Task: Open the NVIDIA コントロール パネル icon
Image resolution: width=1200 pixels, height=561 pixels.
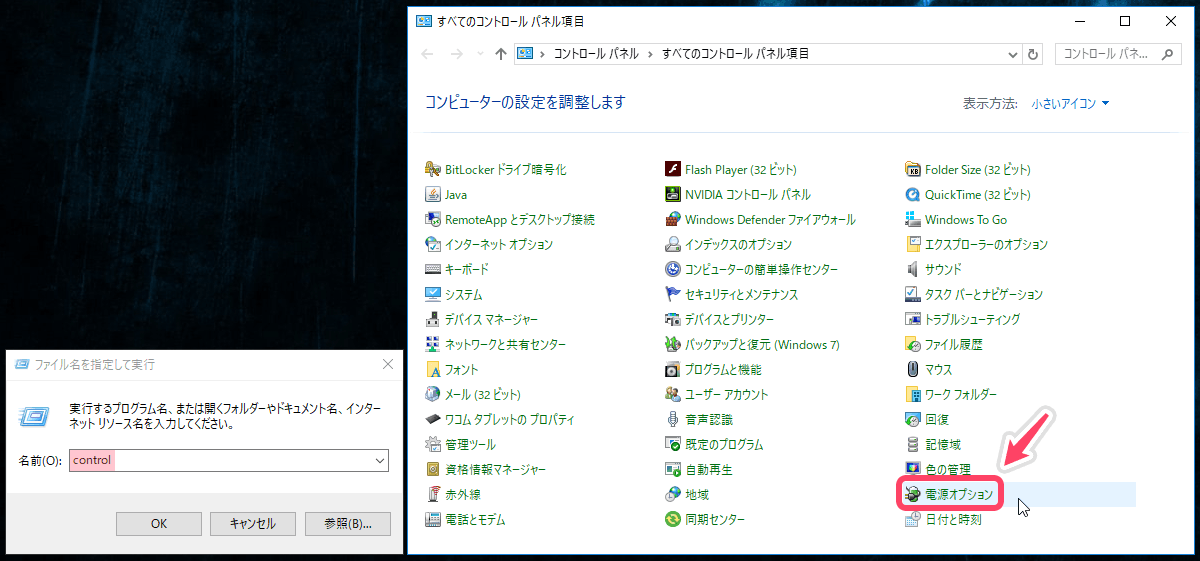Action: (673, 195)
